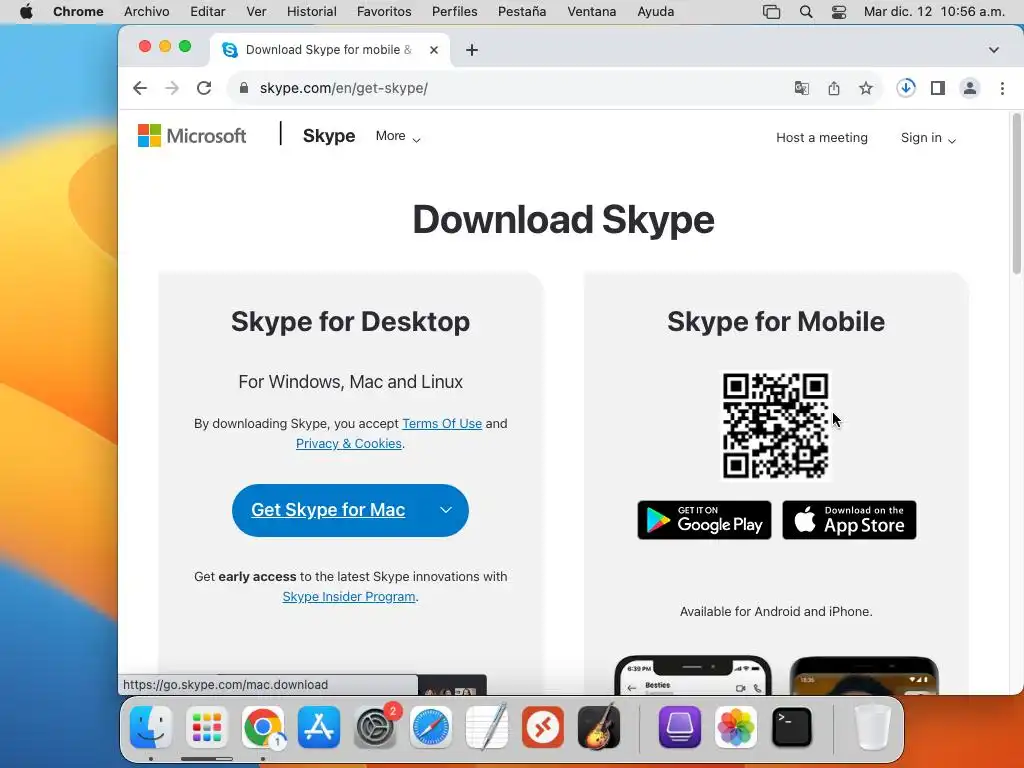Open the Chrome three-dot menu
The height and width of the screenshot is (768, 1024).
[1002, 88]
